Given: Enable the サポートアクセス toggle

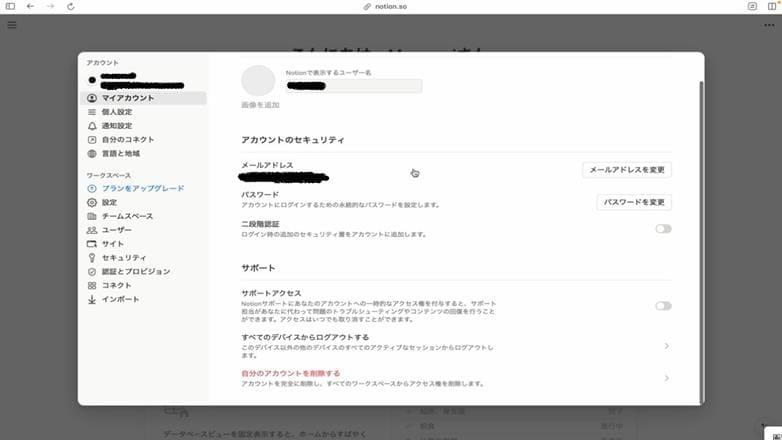Looking at the screenshot, I should [663, 306].
